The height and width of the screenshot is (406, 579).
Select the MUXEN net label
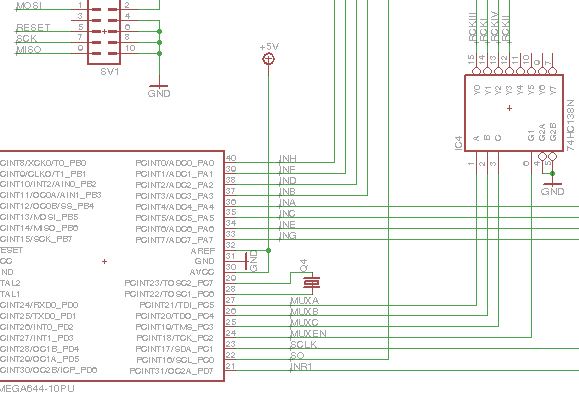(308, 334)
